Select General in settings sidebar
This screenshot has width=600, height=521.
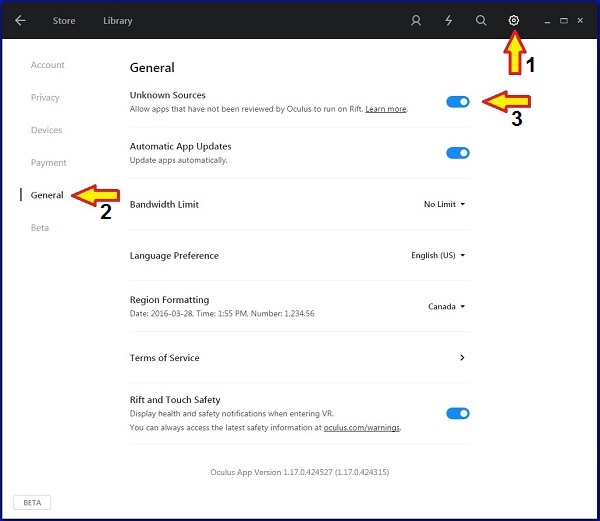click(x=47, y=195)
